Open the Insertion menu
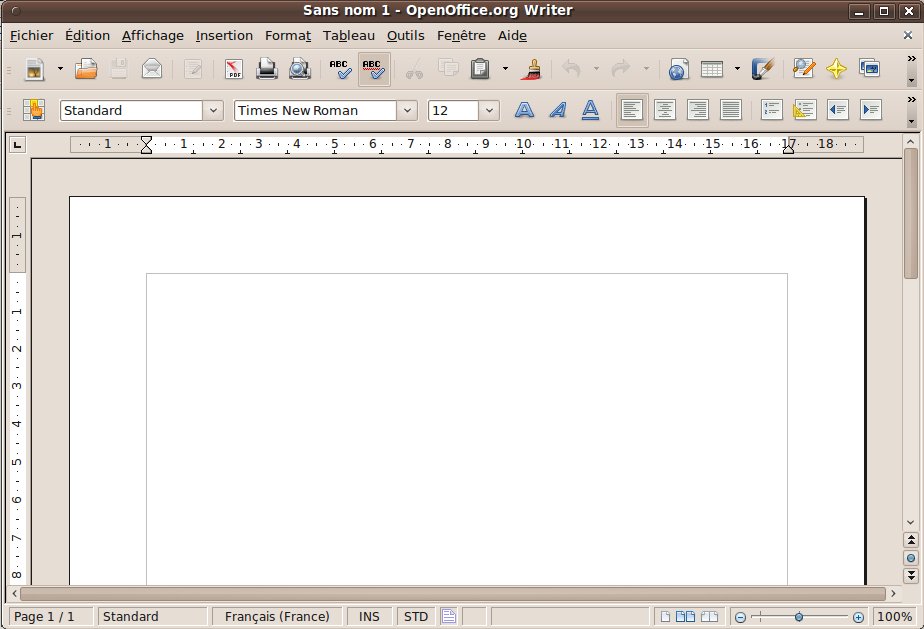Image resolution: width=924 pixels, height=629 pixels. pos(224,35)
